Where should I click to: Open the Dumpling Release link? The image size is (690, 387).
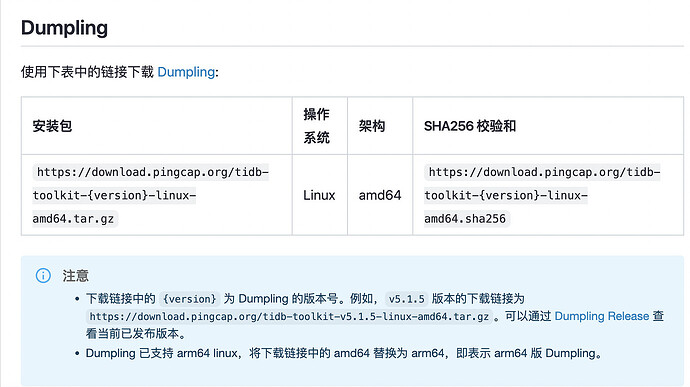click(602, 316)
